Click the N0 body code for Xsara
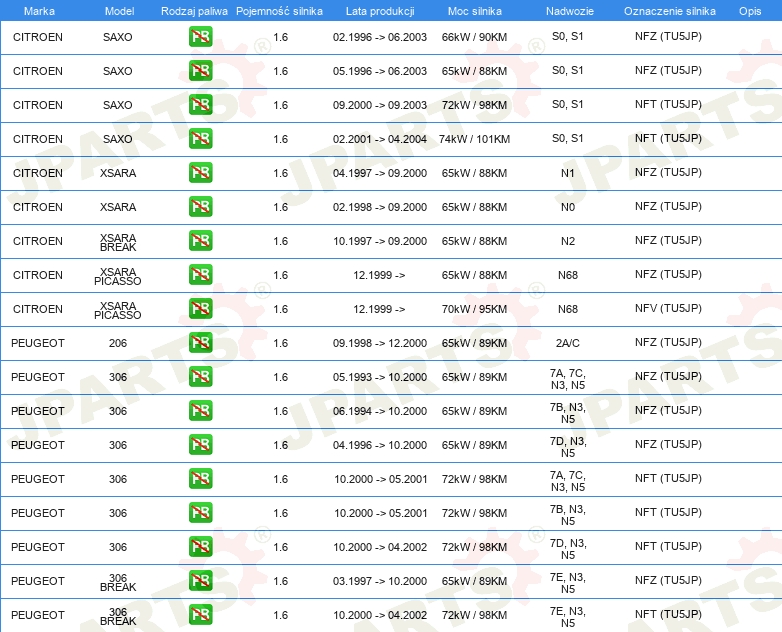The height and width of the screenshot is (632, 782). (x=568, y=207)
